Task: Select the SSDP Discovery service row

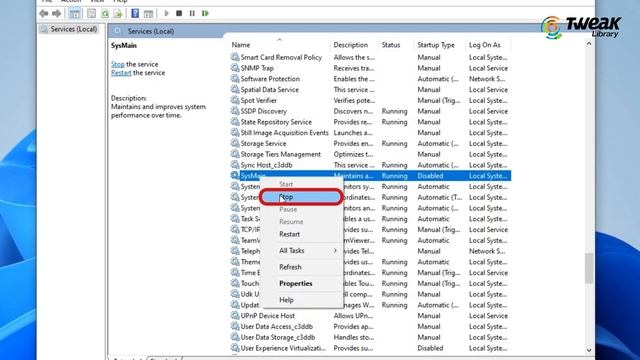Action: (x=370, y=111)
